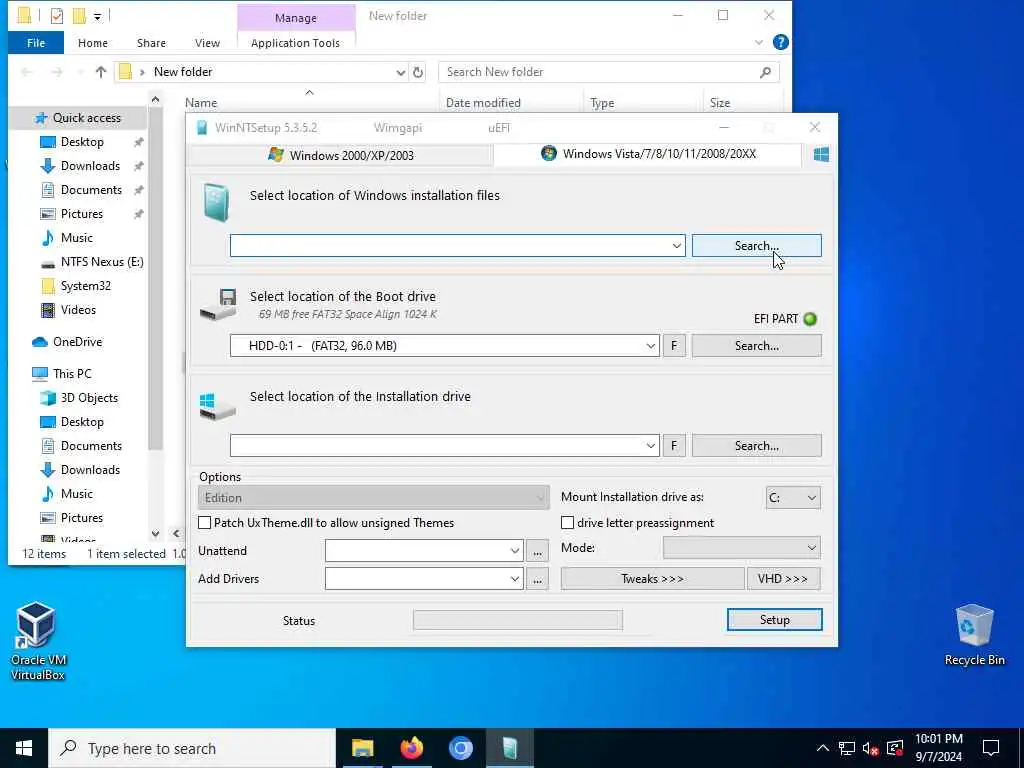
Task: Switch to WinNTSetup taskbar icon
Action: [509, 748]
